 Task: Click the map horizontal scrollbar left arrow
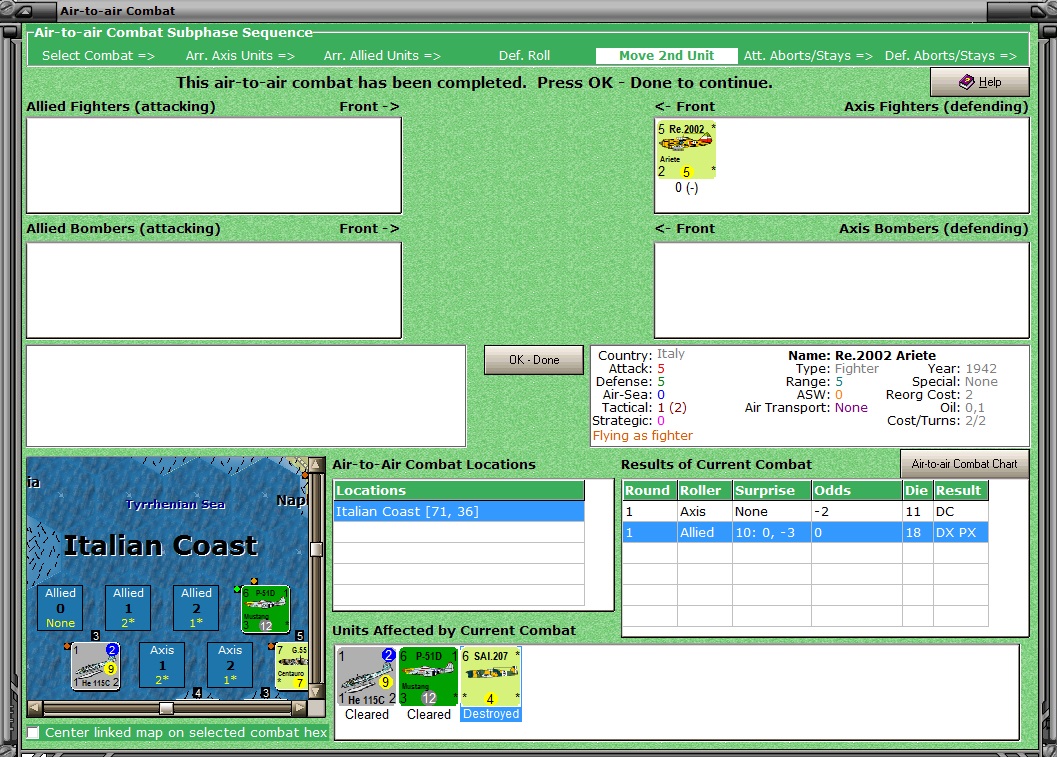pyautogui.click(x=35, y=708)
